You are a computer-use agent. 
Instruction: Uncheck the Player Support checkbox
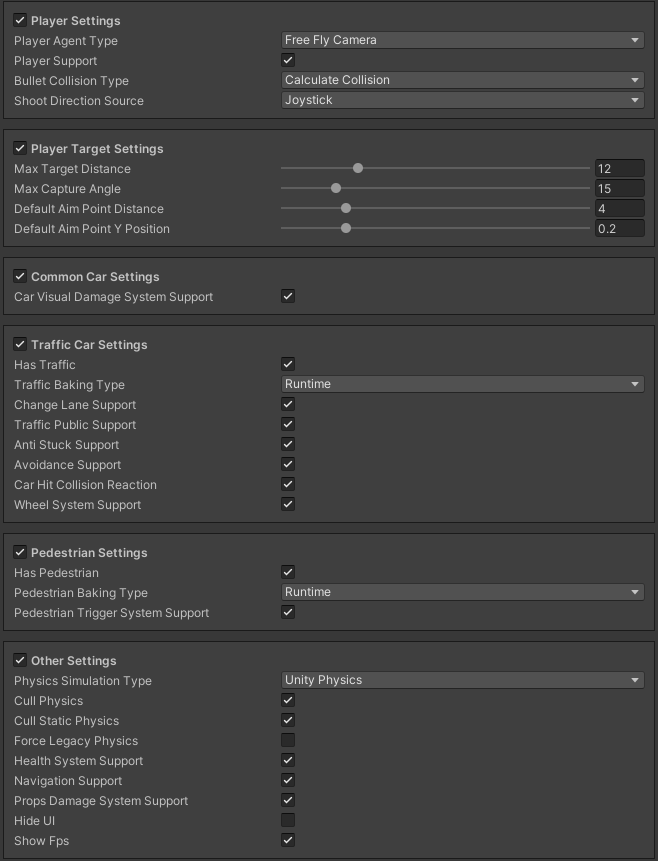[x=288, y=60]
